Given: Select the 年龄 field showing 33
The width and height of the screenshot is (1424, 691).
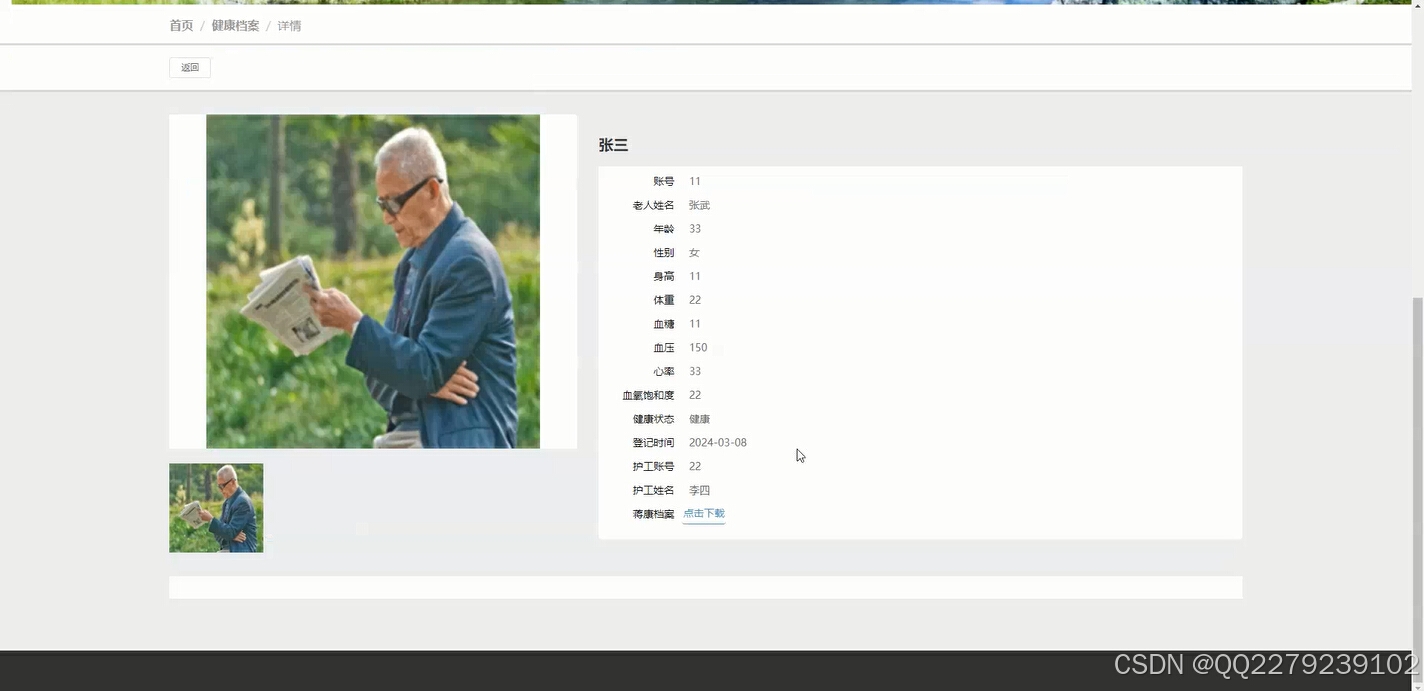Looking at the screenshot, I should point(694,228).
